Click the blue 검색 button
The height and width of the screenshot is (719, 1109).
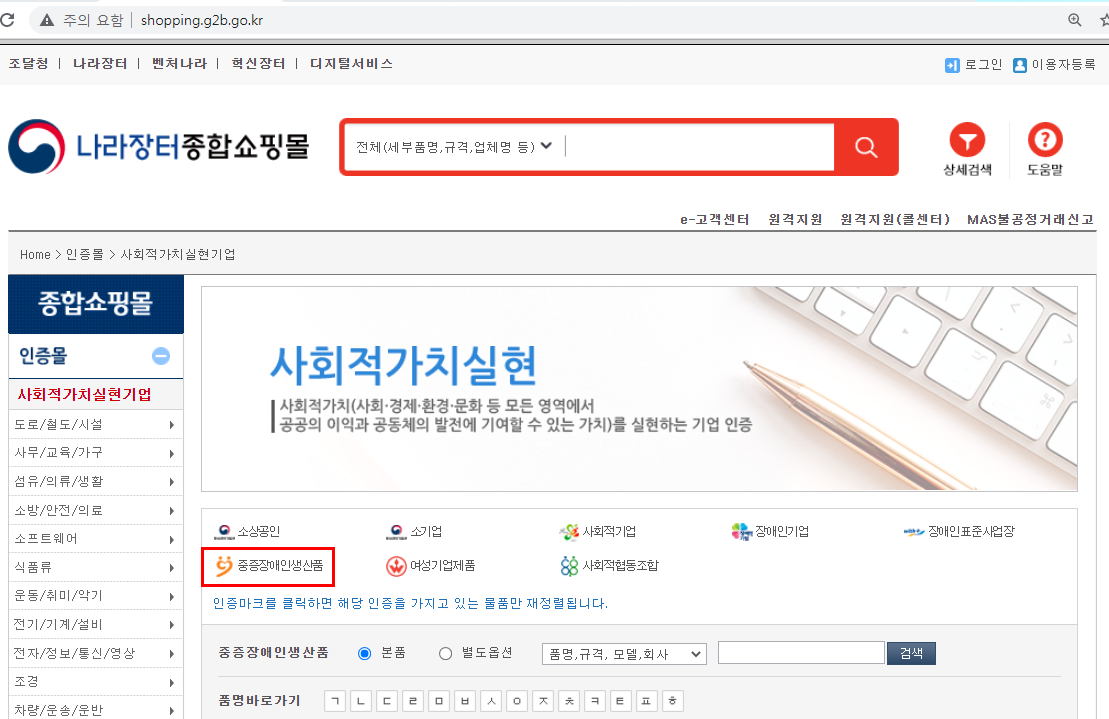911,653
